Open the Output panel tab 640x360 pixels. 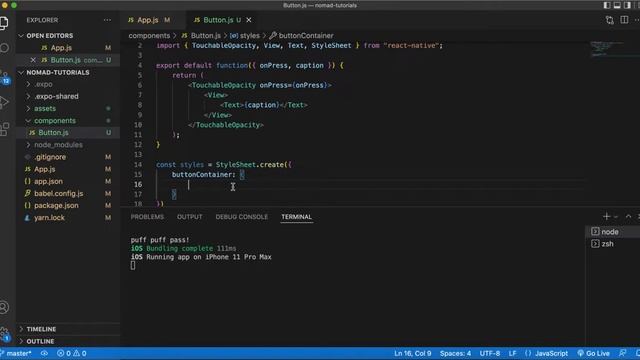[x=190, y=217]
